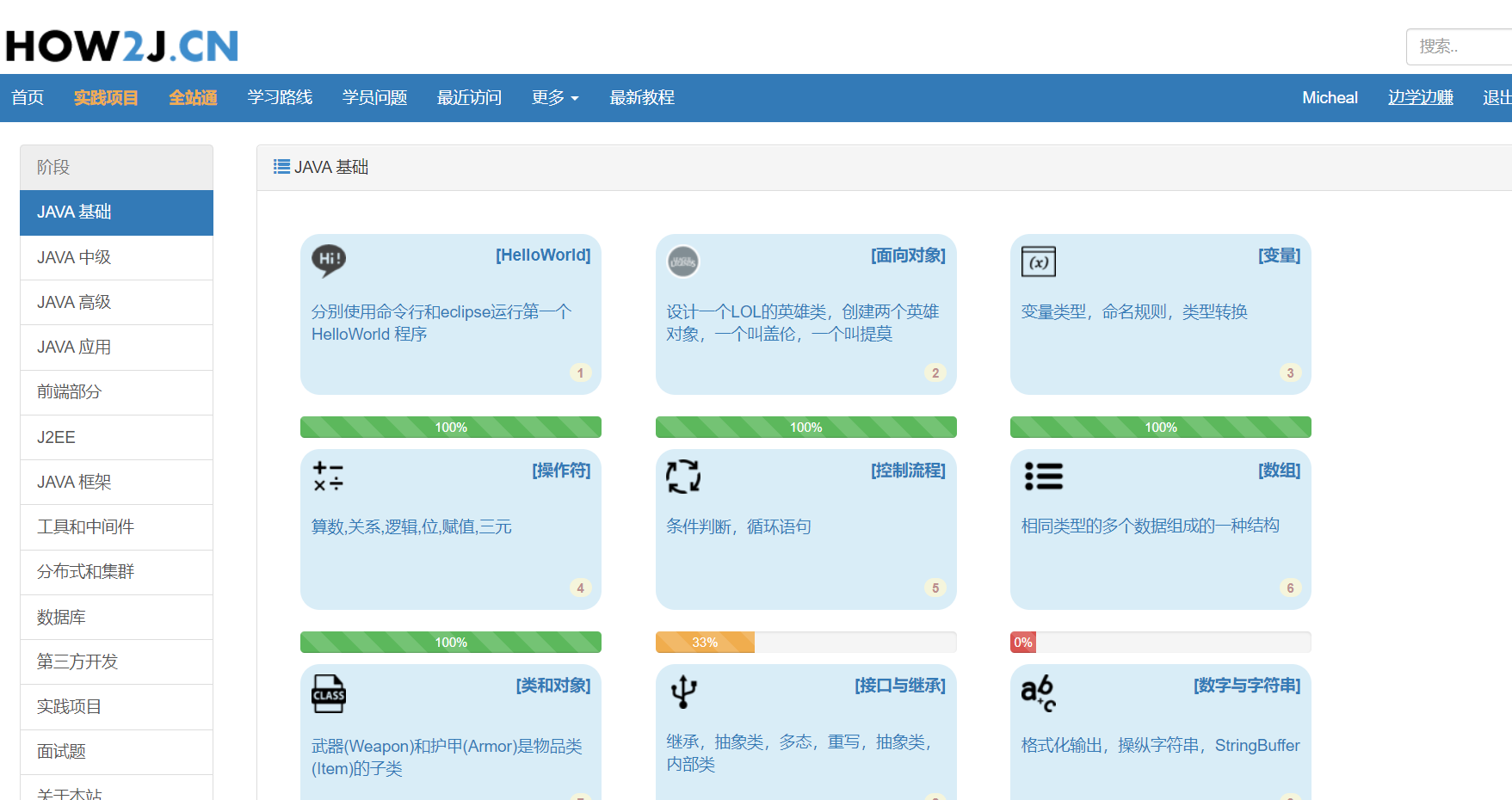Image resolution: width=1512 pixels, height=800 pixels.
Task: Click the 类和对象 CLASS file icon
Action: tap(329, 693)
